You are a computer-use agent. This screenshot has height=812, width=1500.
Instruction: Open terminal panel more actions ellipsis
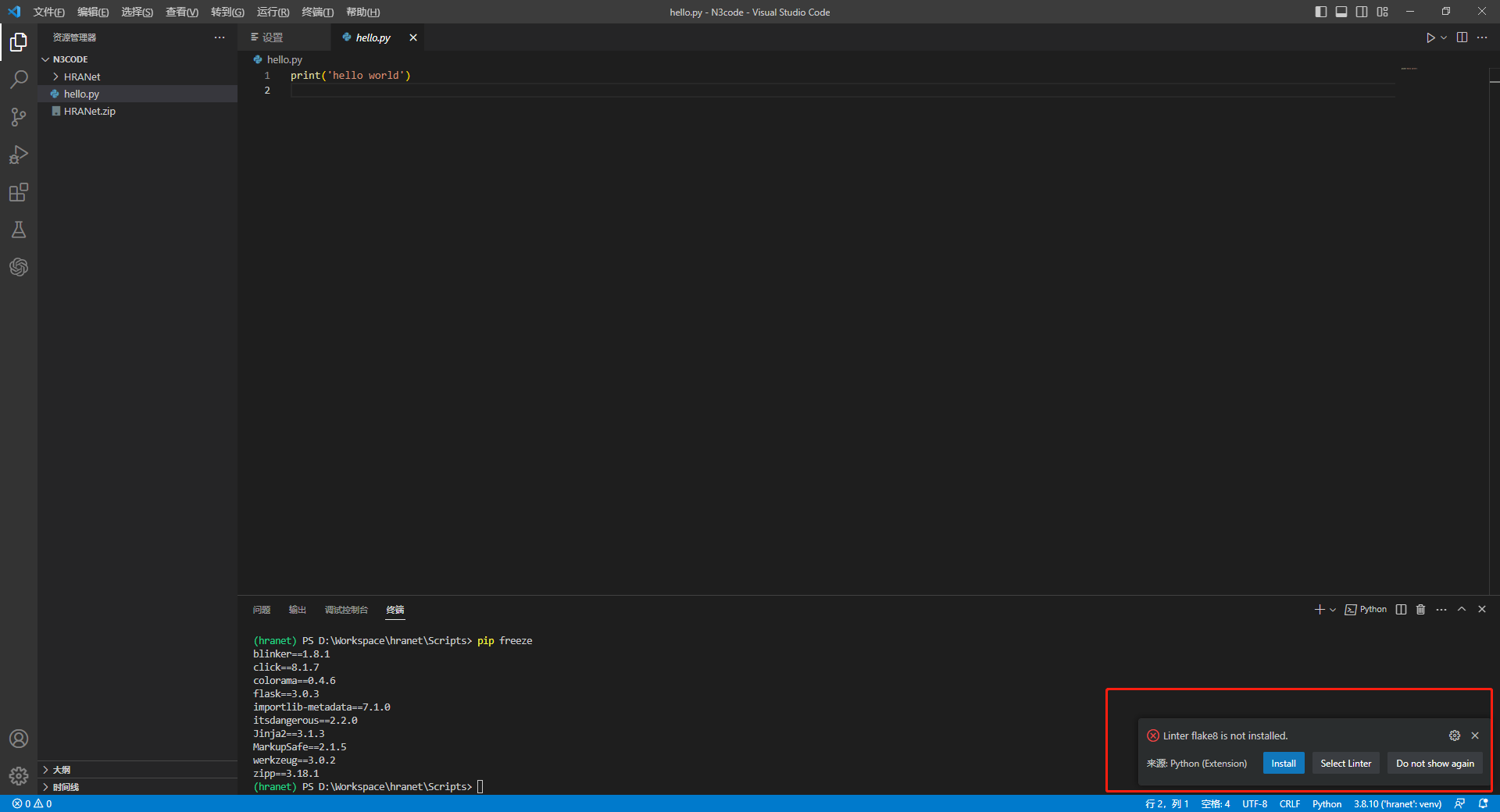[1441, 610]
